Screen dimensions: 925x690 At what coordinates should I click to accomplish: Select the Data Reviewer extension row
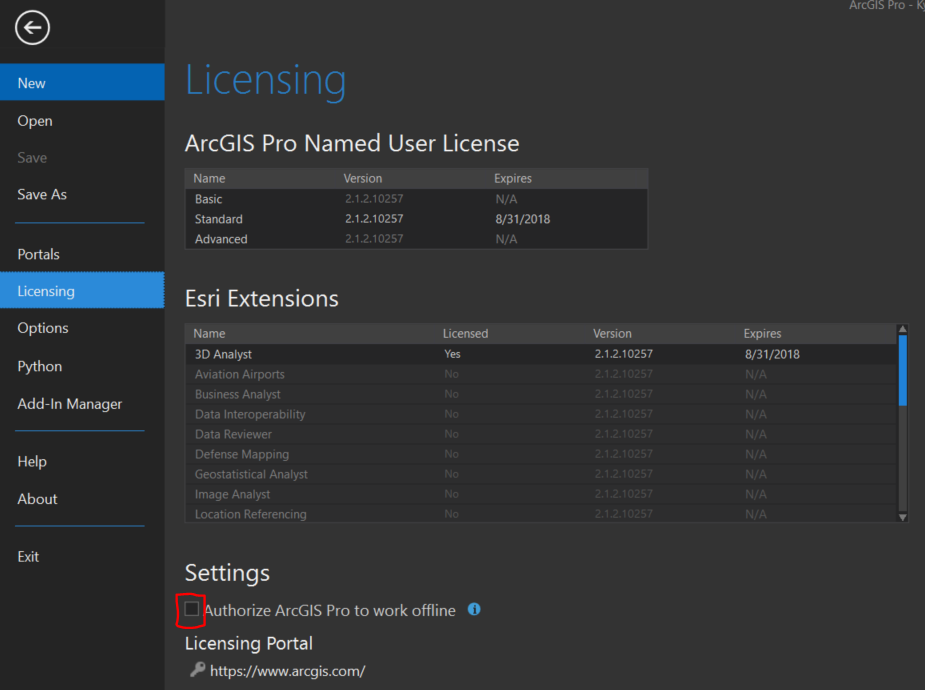coord(541,434)
